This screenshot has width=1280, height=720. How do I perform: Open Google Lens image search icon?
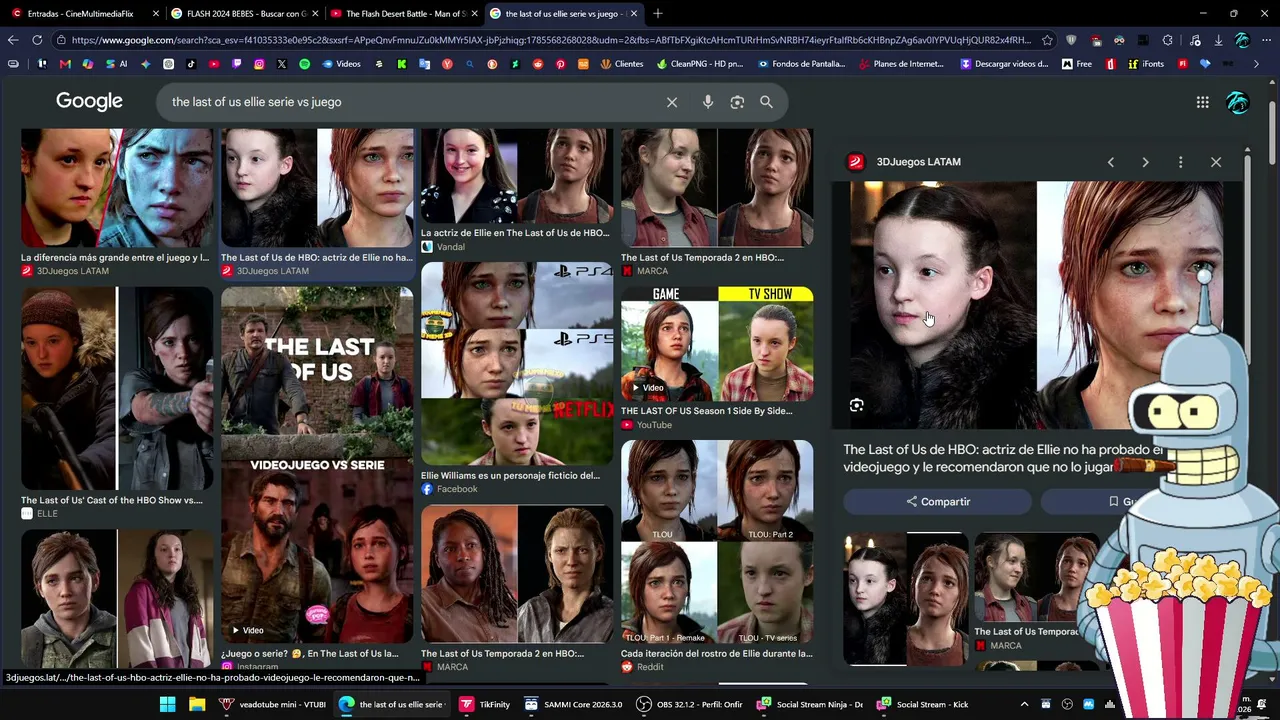click(737, 102)
